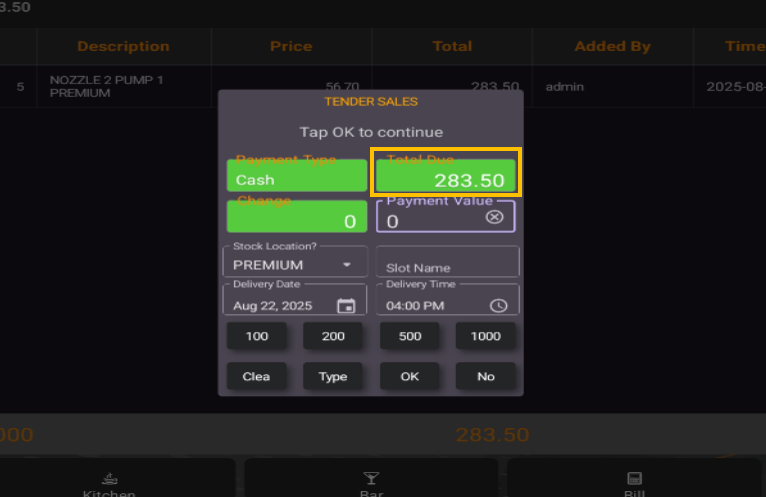Cancel the tender with No
Screen dimensions: 766x497
[x=486, y=376]
